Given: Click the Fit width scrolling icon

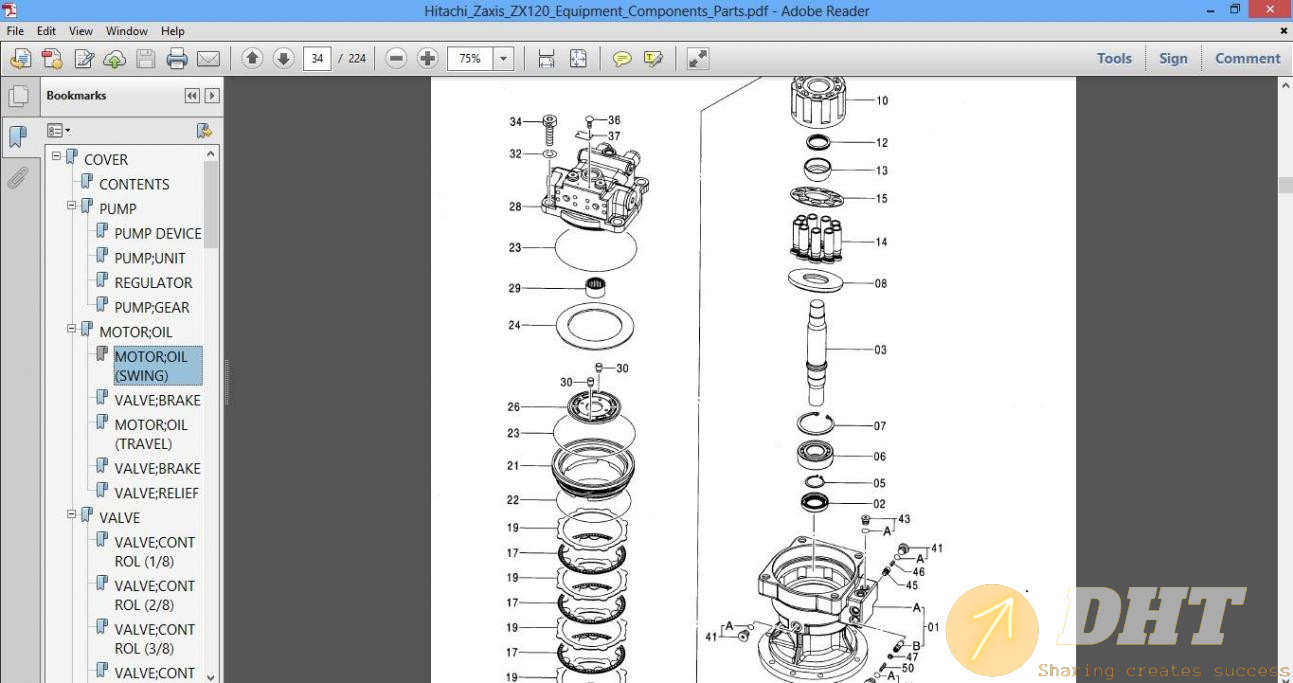Looking at the screenshot, I should [x=546, y=59].
